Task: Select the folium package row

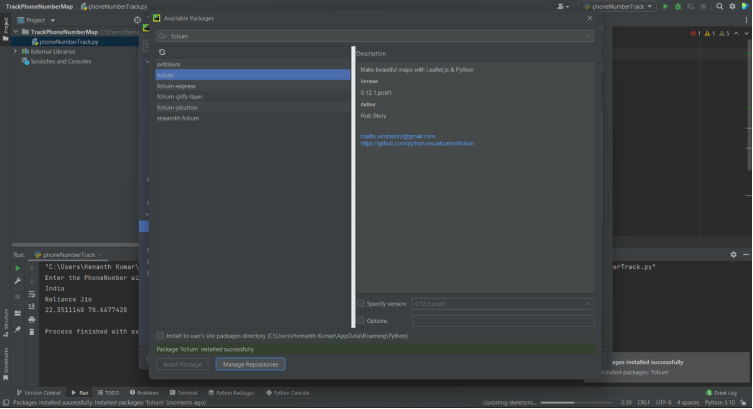Action: tap(253, 75)
